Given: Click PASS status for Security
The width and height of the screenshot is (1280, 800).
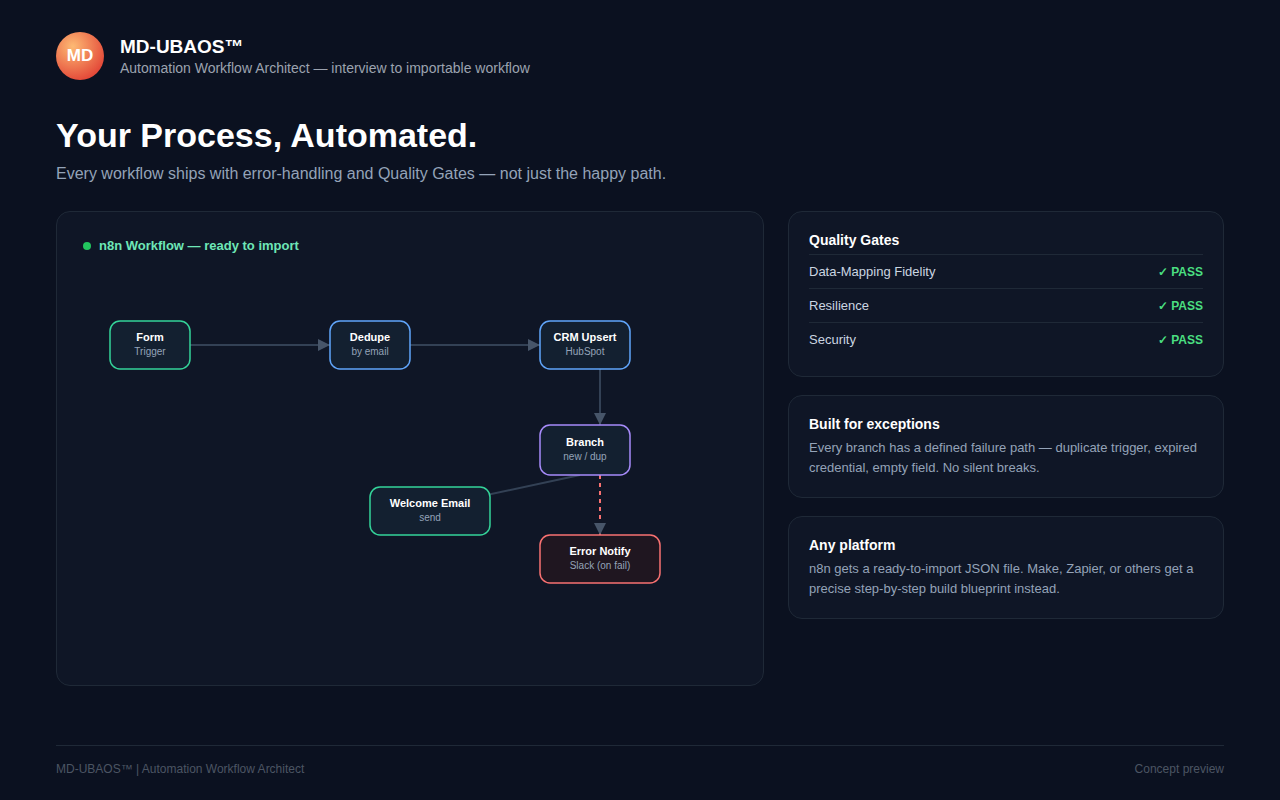Looking at the screenshot, I should click(x=1180, y=340).
